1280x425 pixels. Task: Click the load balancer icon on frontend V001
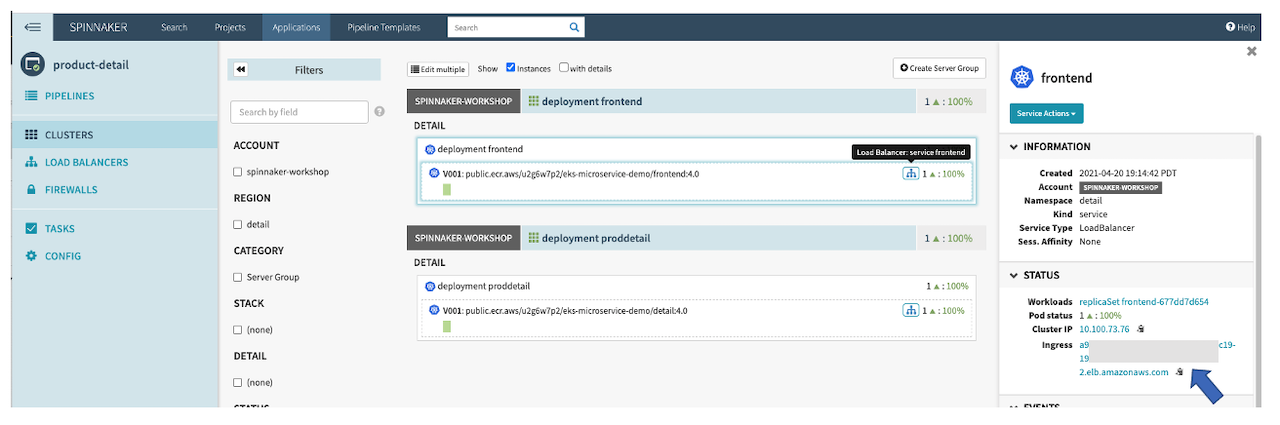tap(910, 173)
